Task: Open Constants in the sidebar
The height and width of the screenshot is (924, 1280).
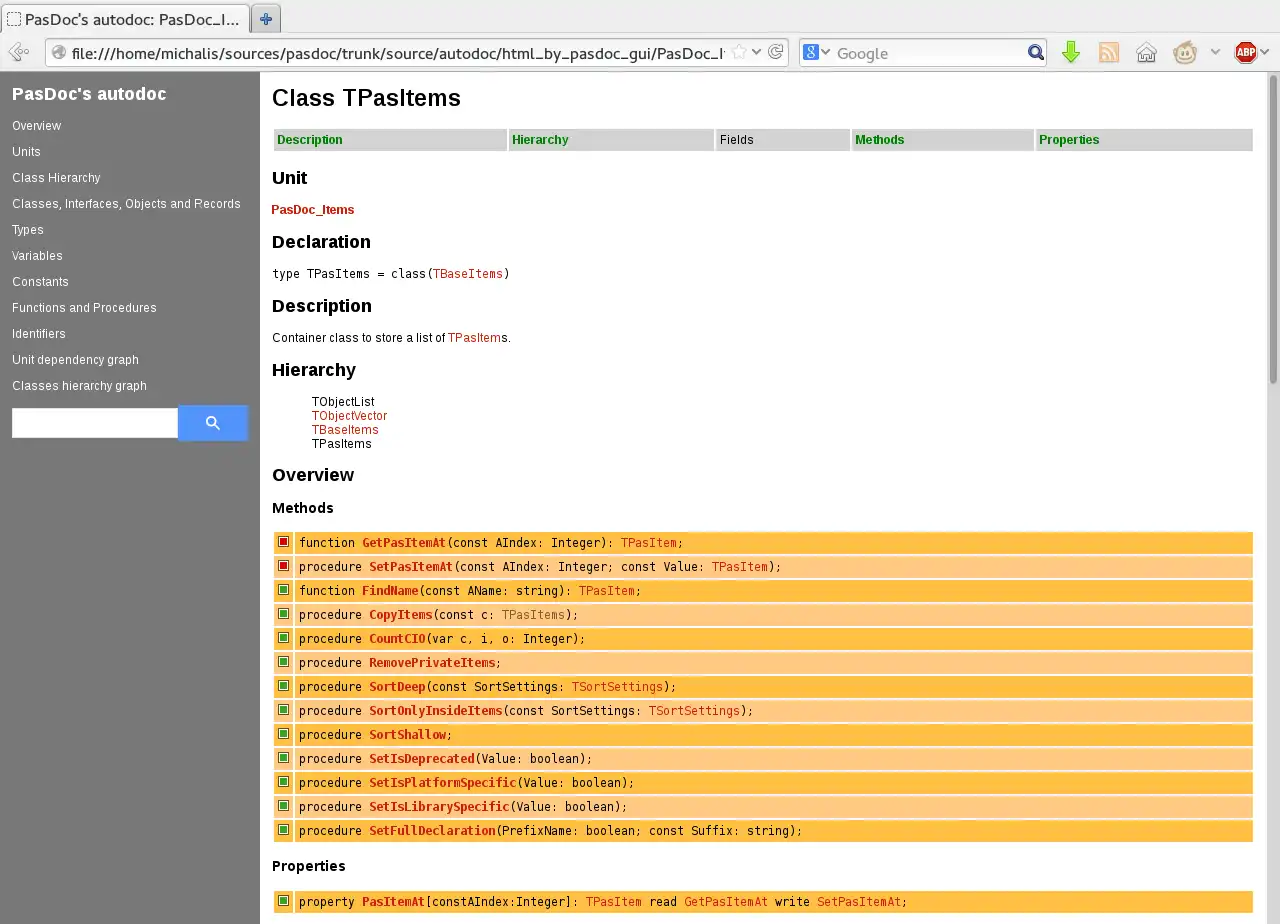Action: click(x=40, y=282)
